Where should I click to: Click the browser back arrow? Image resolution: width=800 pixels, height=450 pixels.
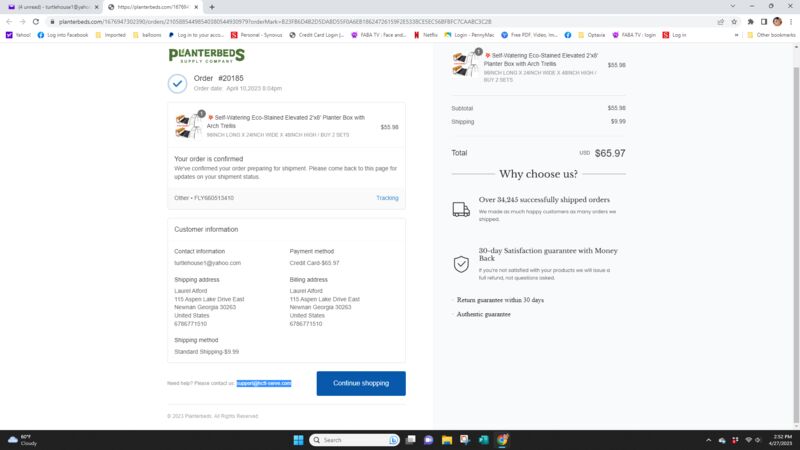(9, 22)
